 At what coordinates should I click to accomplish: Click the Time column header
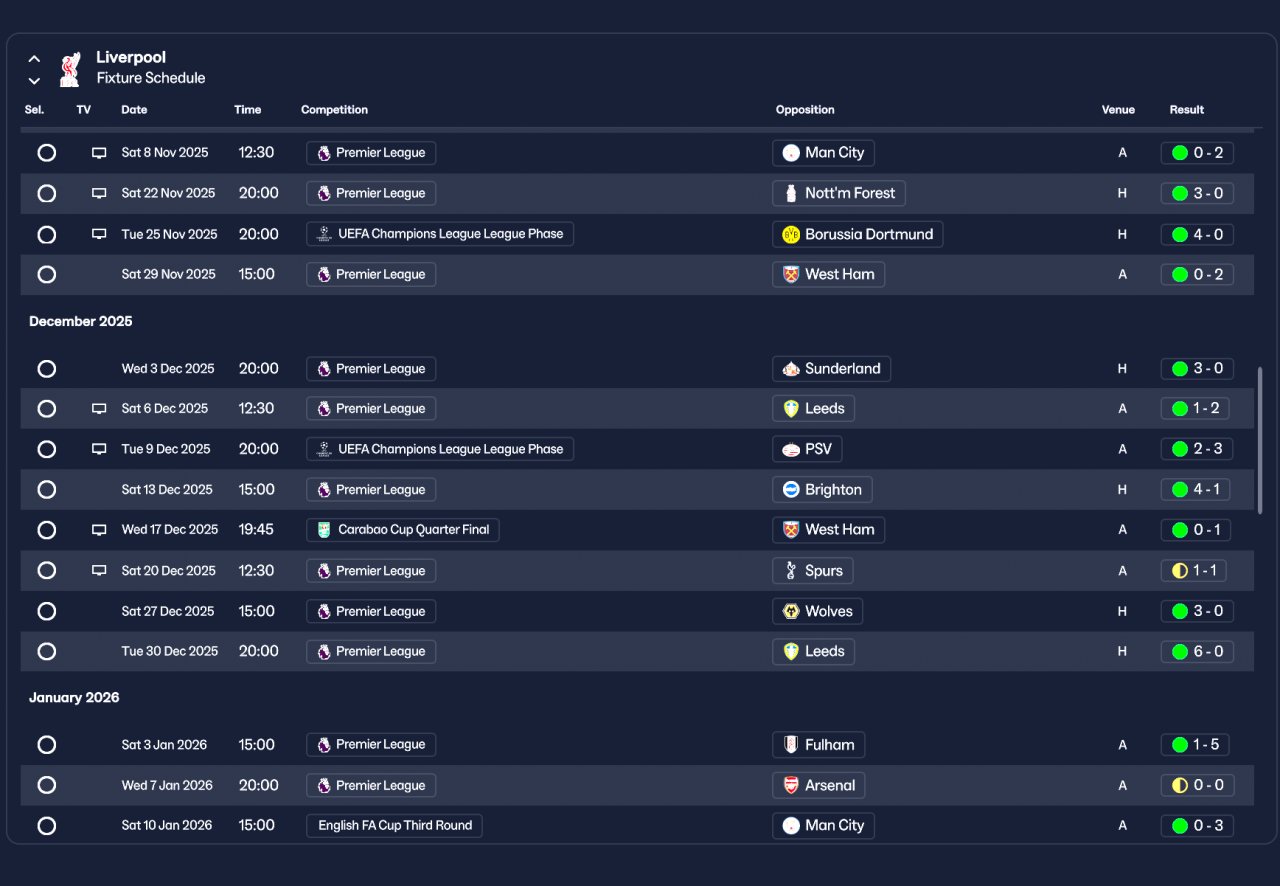coord(248,110)
